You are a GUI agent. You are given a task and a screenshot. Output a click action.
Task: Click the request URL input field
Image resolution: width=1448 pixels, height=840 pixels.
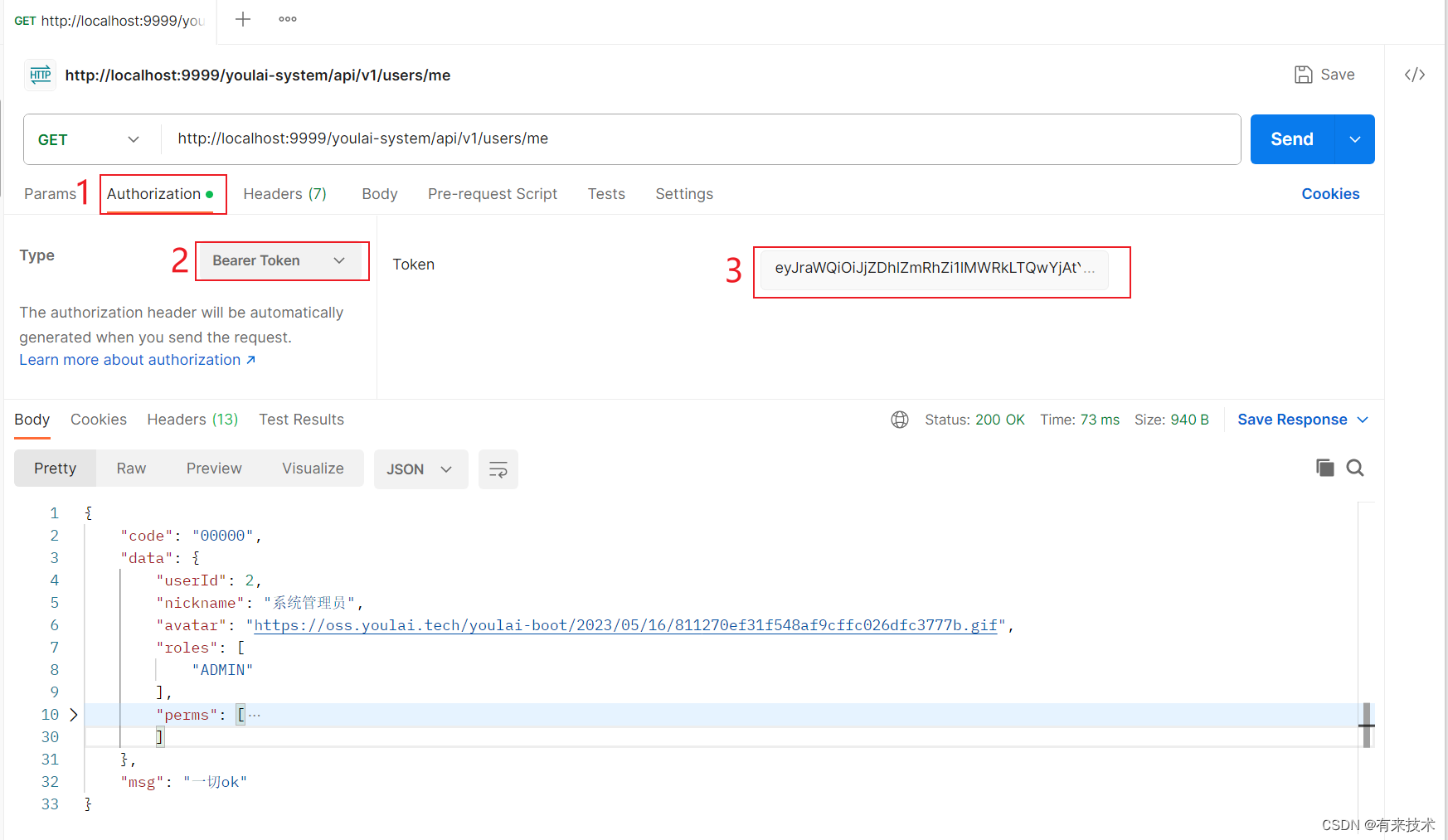[x=701, y=139]
